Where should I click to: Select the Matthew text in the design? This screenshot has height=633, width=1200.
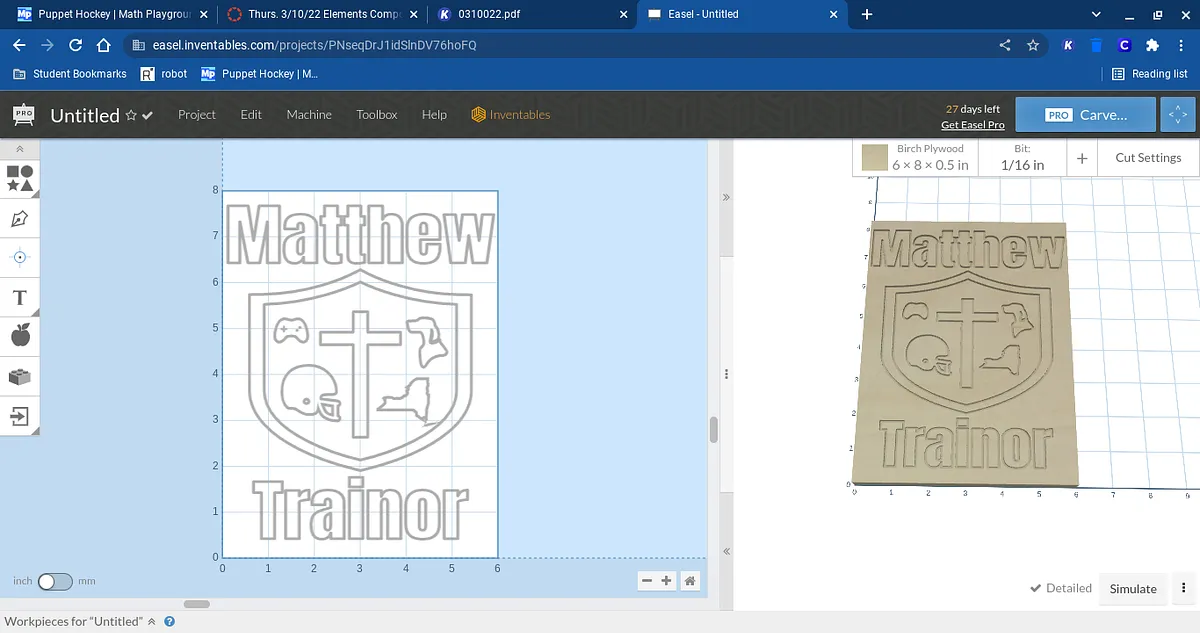coord(359,236)
